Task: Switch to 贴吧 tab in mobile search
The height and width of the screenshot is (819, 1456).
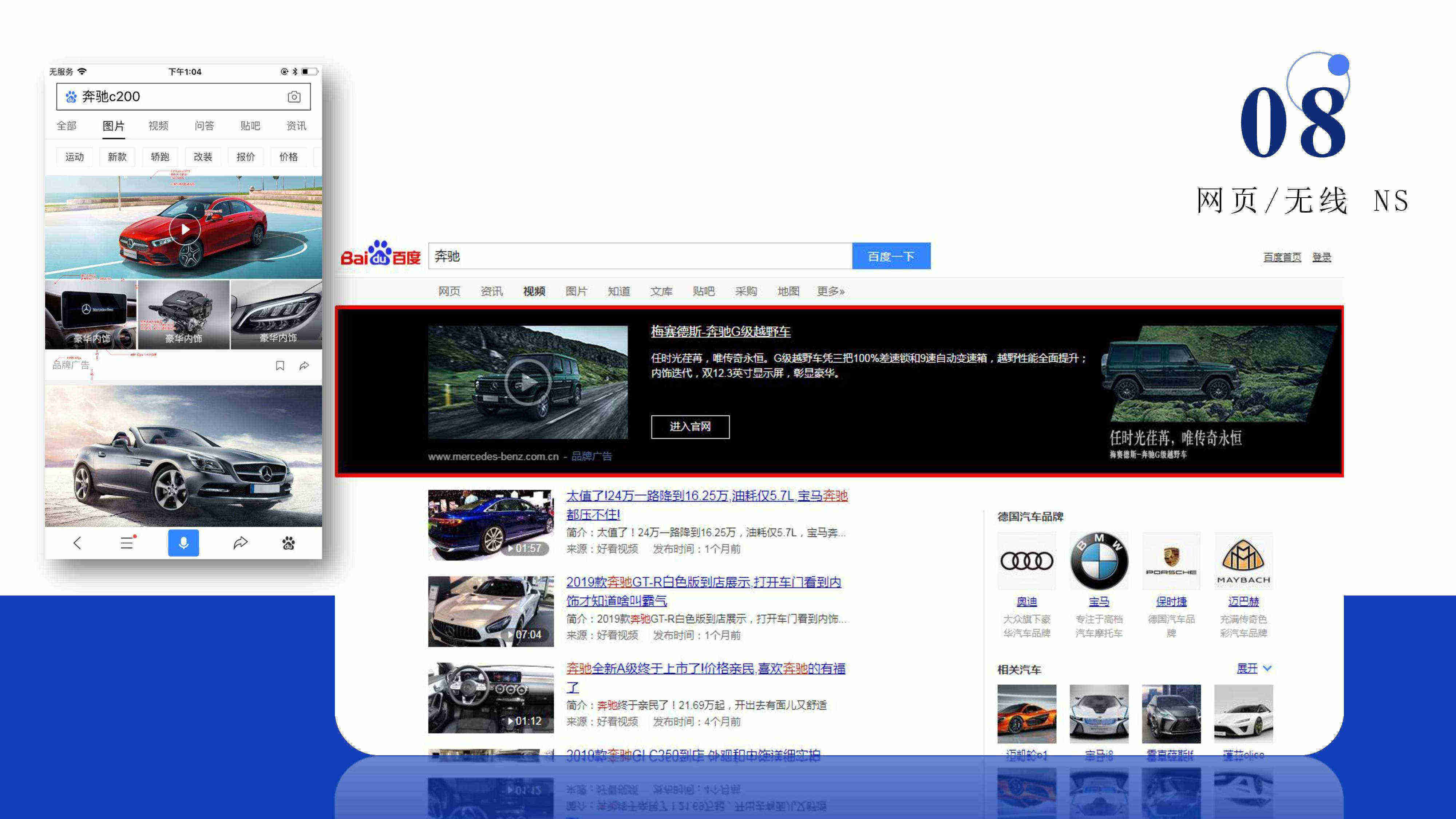Action: tap(250, 126)
